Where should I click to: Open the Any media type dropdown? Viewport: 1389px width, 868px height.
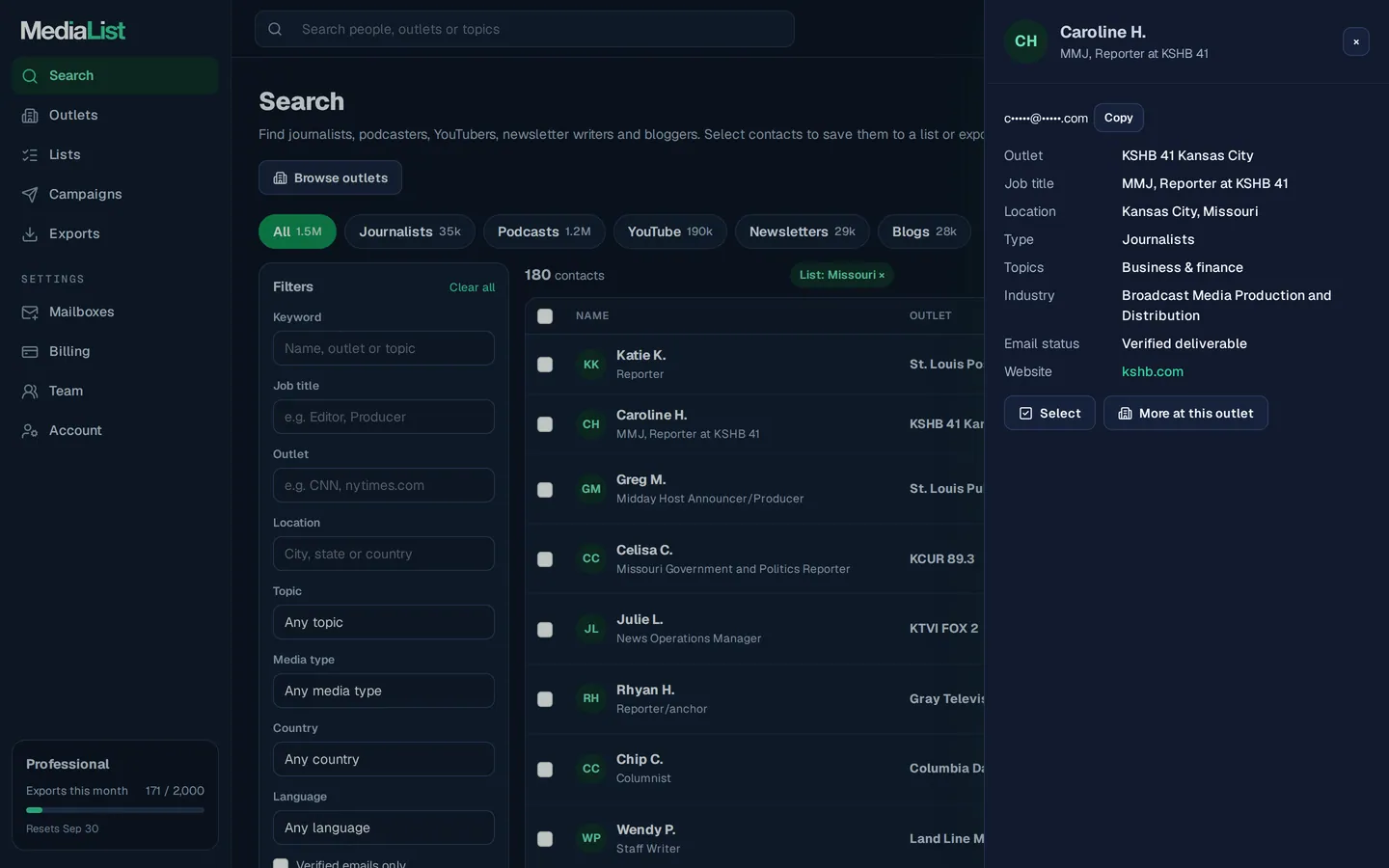[384, 691]
